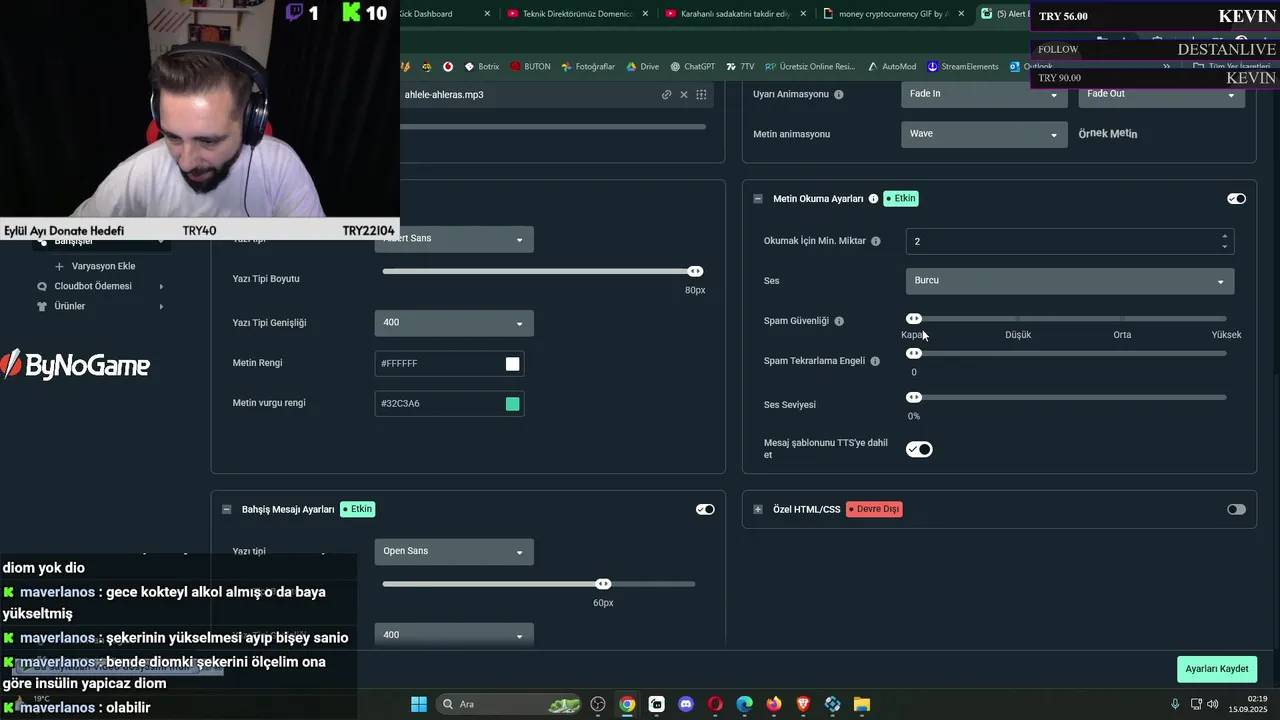Open the Fade In animation dropdown
Image resolution: width=1280 pixels, height=720 pixels.
point(984,94)
